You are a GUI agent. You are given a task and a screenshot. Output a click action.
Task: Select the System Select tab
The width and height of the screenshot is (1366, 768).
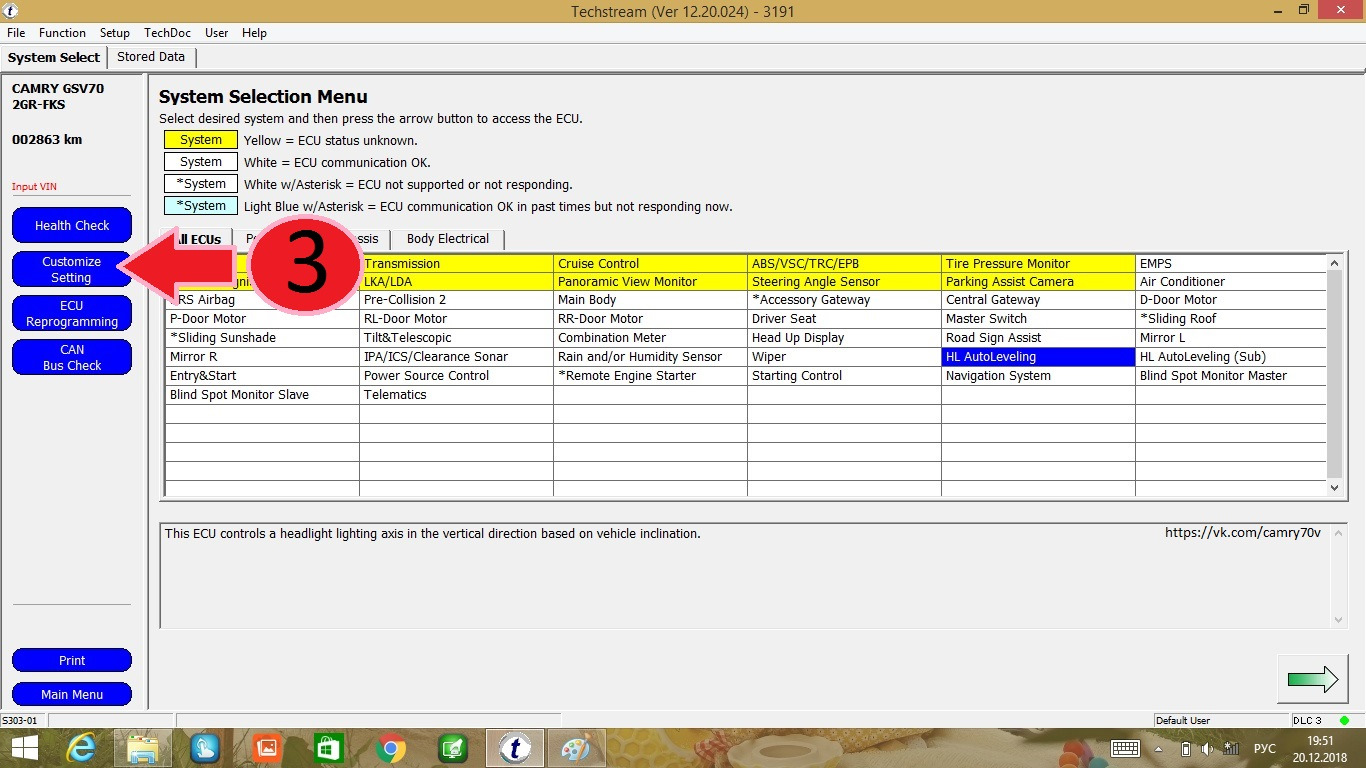pos(54,57)
